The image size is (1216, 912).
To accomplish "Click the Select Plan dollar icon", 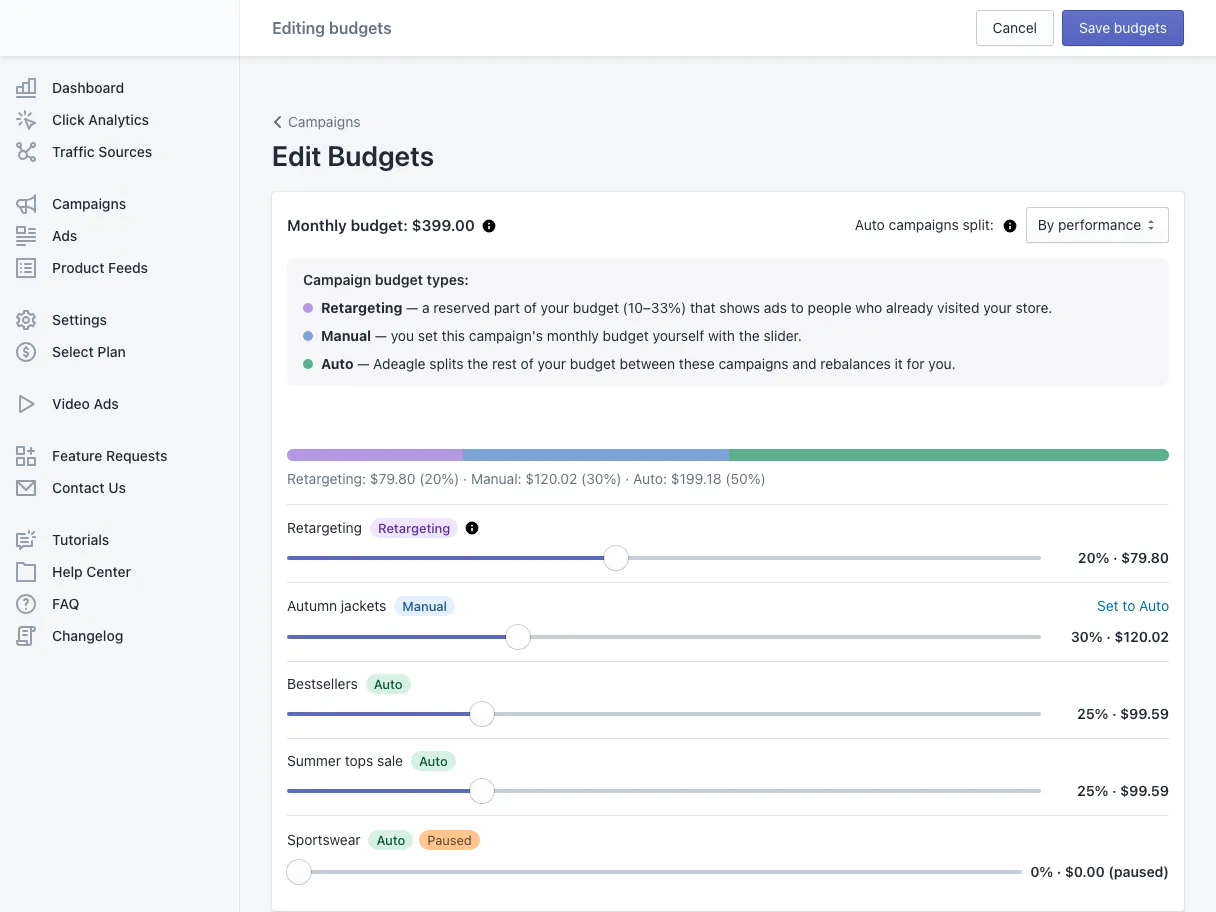I will pyautogui.click(x=26, y=352).
